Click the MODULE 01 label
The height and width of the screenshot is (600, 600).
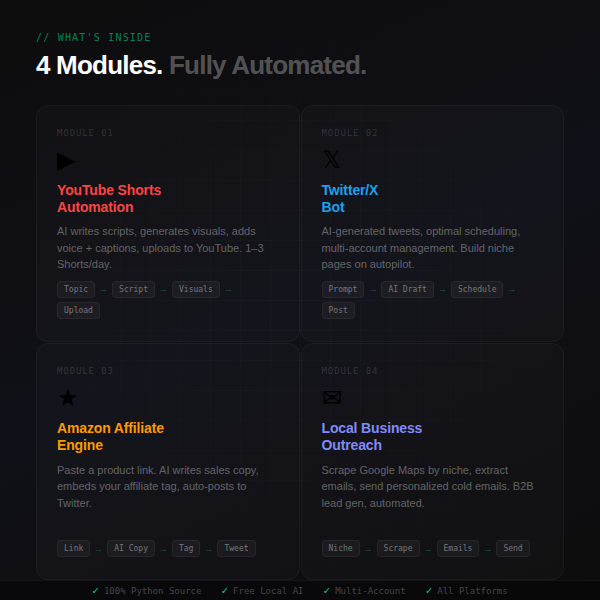pos(85,133)
